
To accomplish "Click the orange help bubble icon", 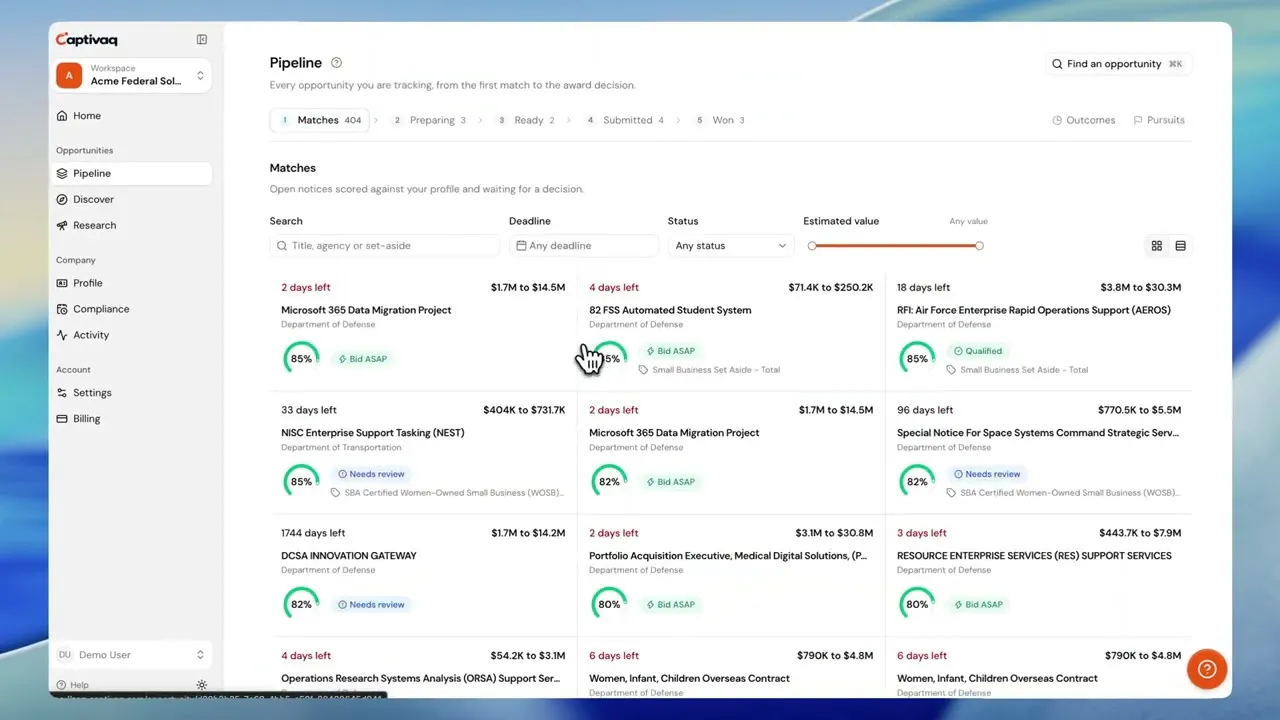I will tap(1207, 669).
